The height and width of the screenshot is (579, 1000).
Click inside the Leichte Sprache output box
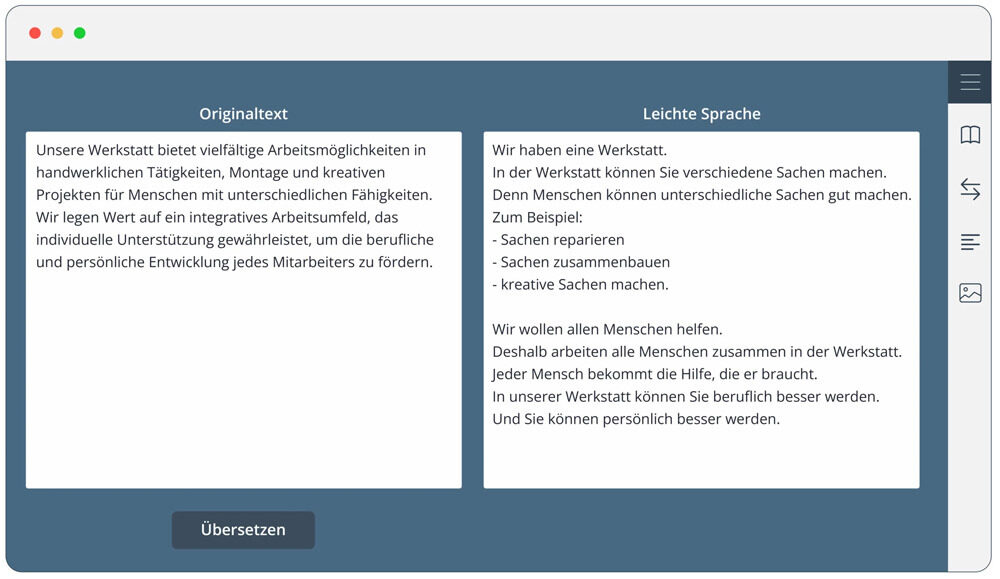pos(702,310)
